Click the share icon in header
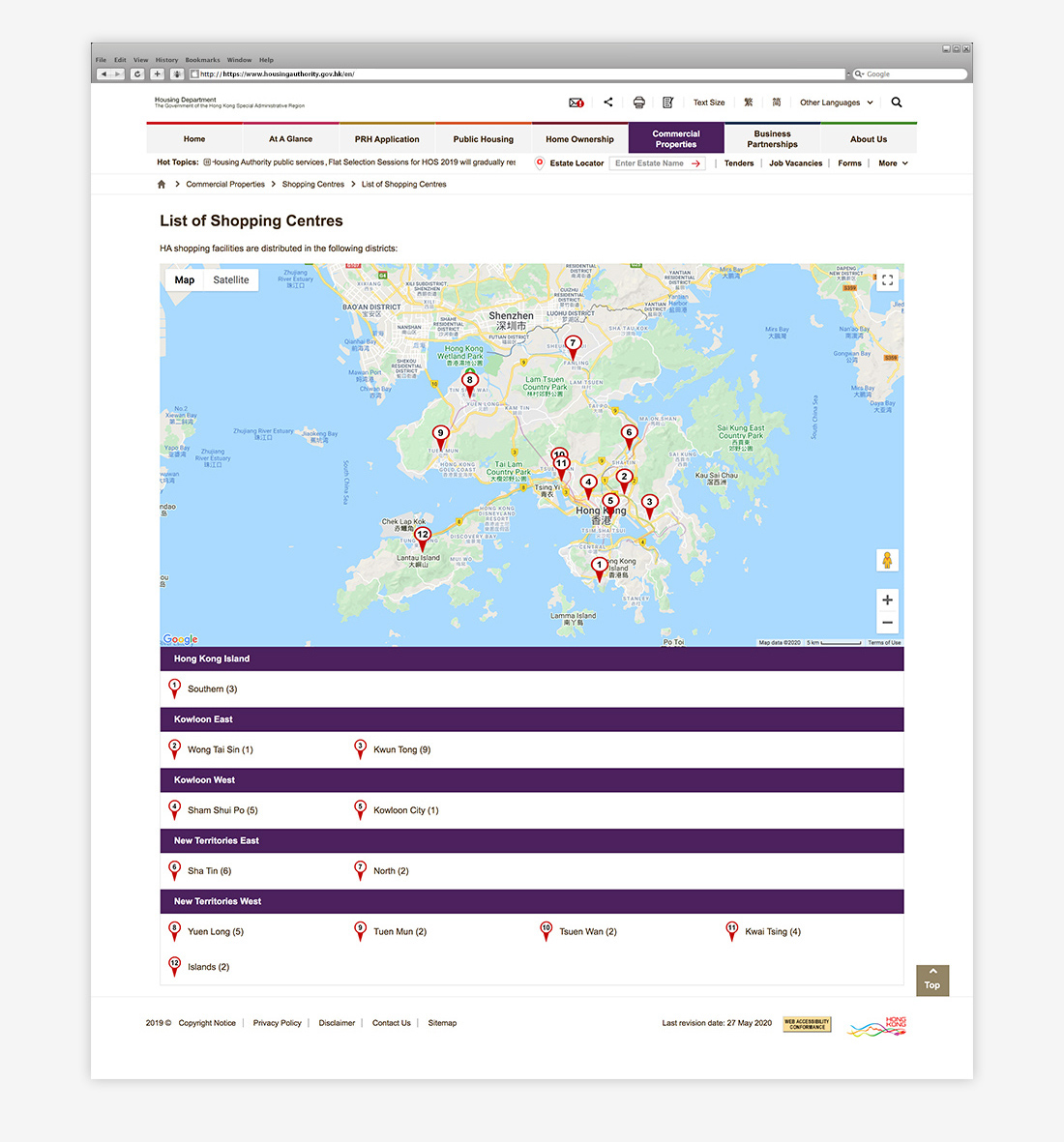Screen dimensions: 1064x1142 pos(608,102)
